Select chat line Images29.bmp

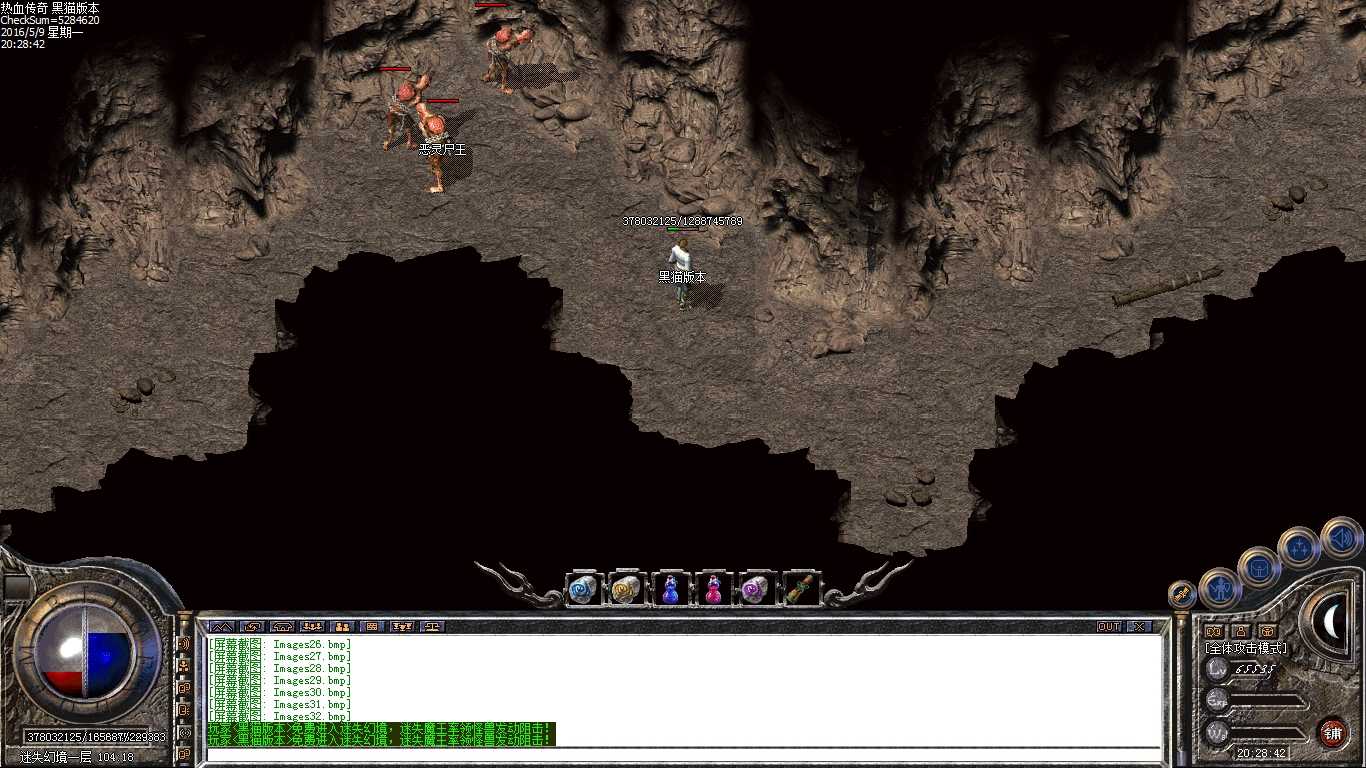pos(279,681)
